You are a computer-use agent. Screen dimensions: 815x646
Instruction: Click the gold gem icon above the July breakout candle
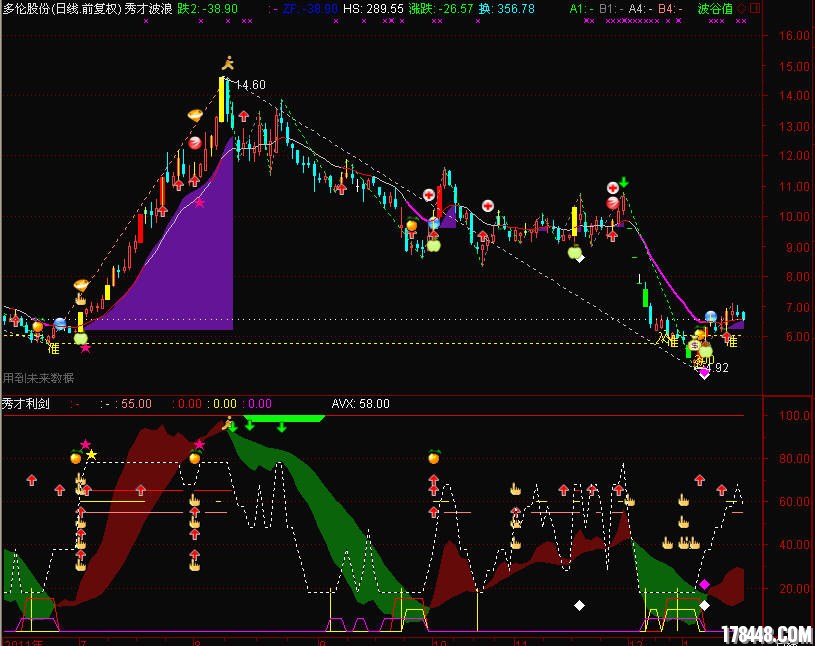click(81, 285)
